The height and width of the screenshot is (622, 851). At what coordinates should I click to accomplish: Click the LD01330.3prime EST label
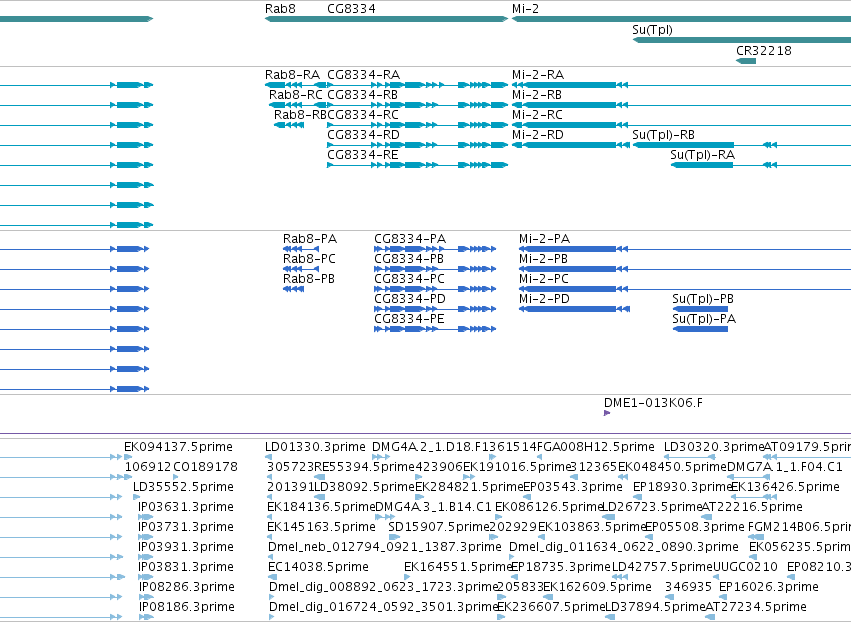point(315,447)
